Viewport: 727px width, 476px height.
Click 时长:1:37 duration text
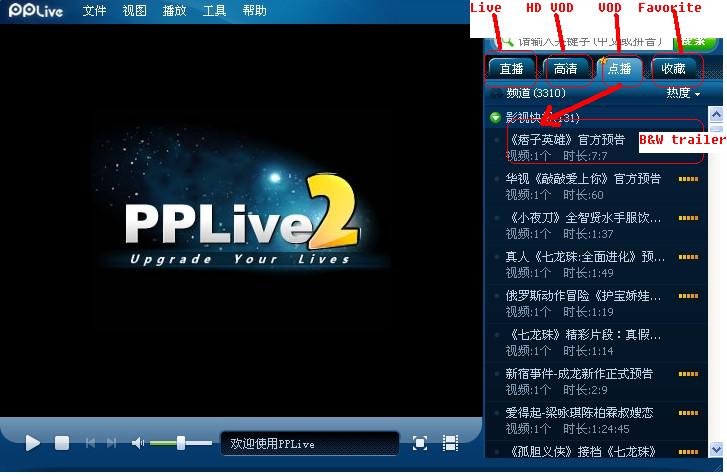pos(588,234)
